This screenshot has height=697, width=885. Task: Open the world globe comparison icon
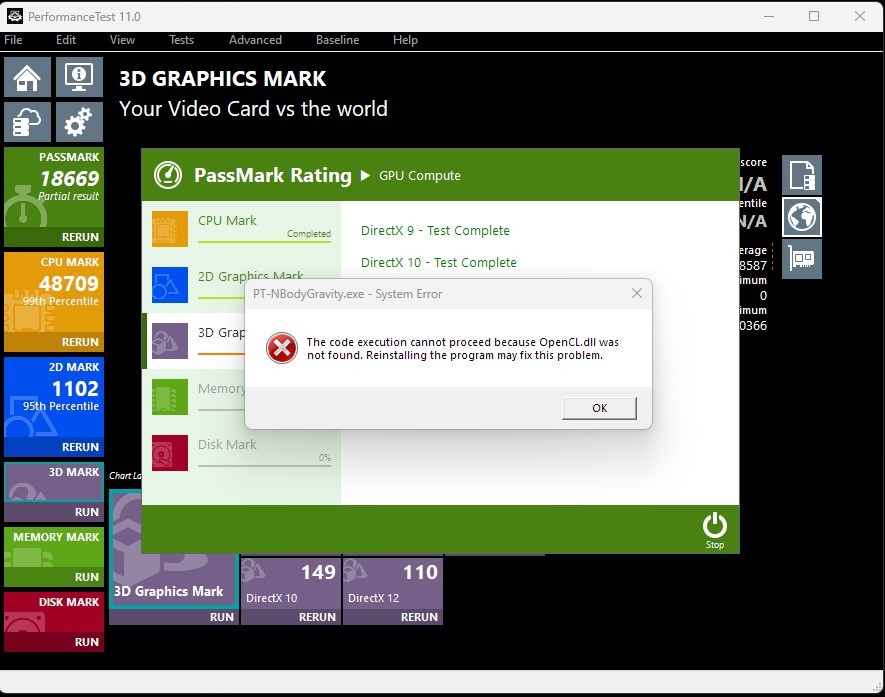801,217
